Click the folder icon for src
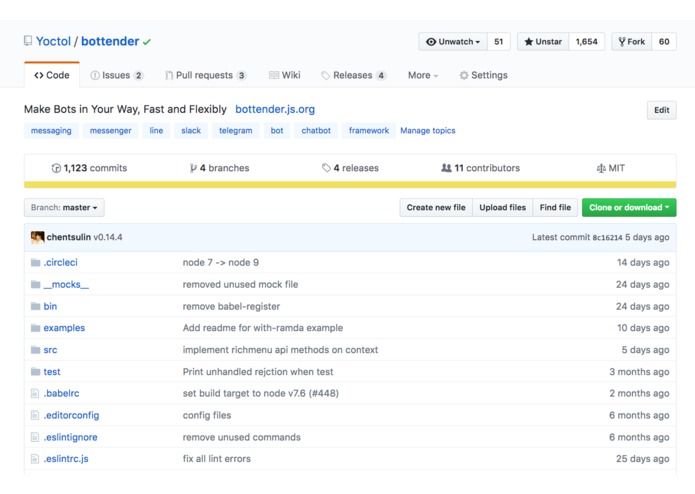This screenshot has width=695, height=494. (x=35, y=350)
